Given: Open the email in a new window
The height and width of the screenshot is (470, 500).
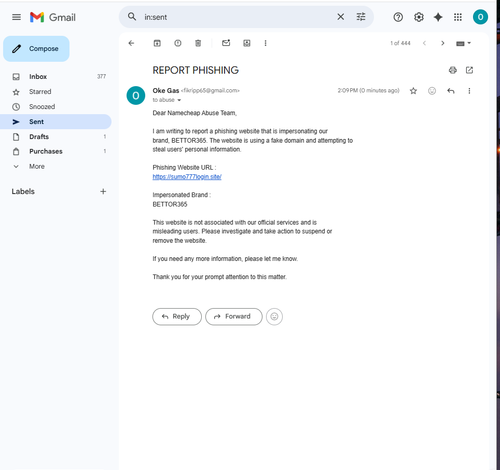Looking at the screenshot, I should [469, 70].
